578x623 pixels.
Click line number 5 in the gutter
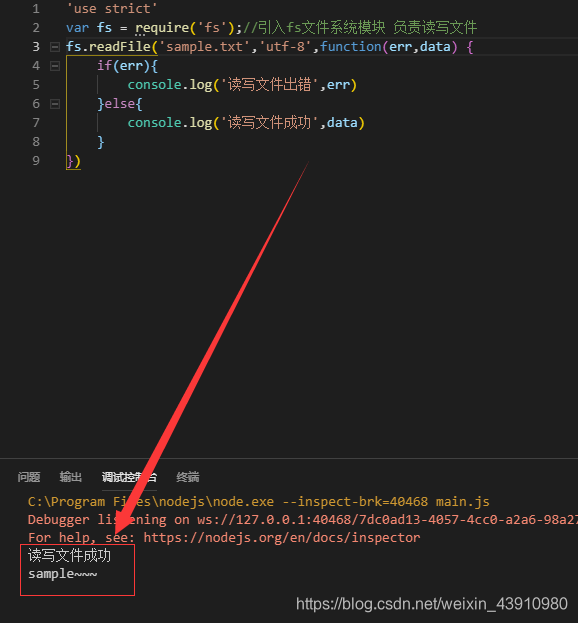coord(36,85)
